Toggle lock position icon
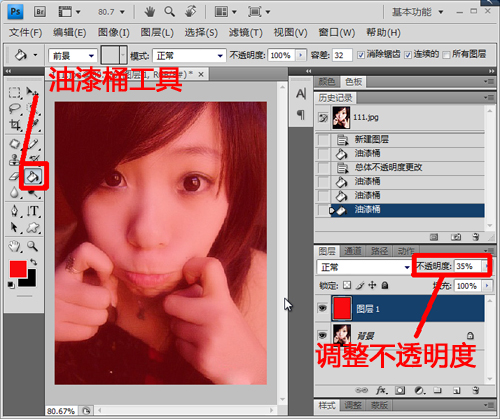500x419 pixels. tap(372, 285)
